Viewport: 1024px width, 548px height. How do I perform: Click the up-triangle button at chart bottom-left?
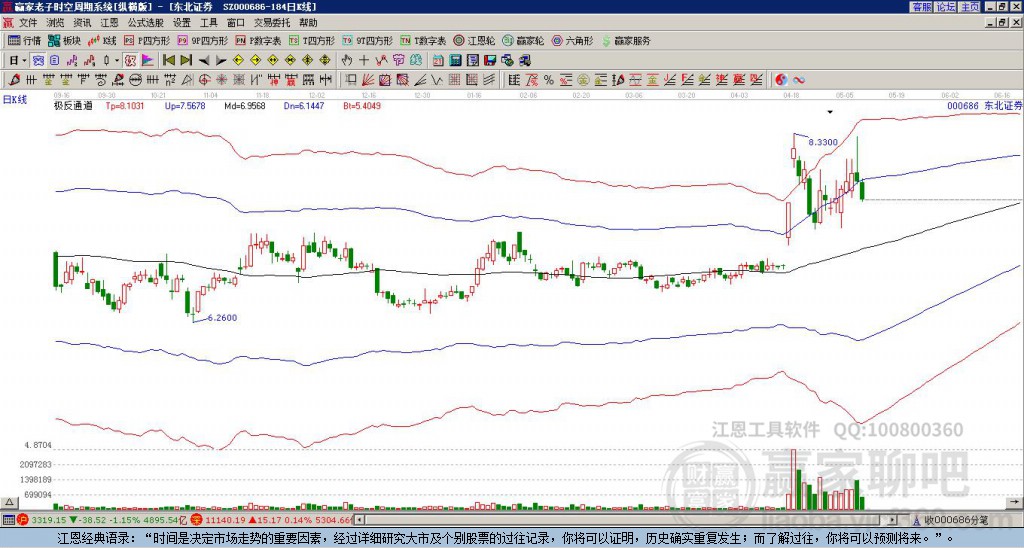point(9,502)
